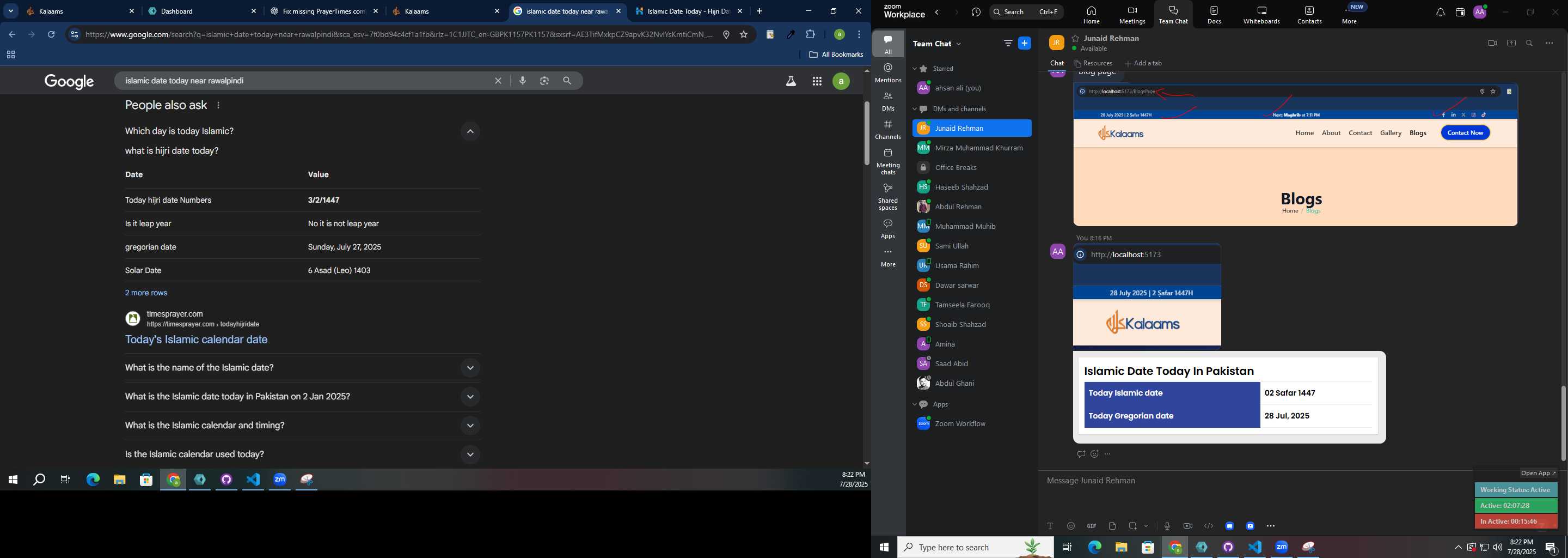Open emoji picker in composer
The width and height of the screenshot is (1568, 558).
coord(1071,526)
